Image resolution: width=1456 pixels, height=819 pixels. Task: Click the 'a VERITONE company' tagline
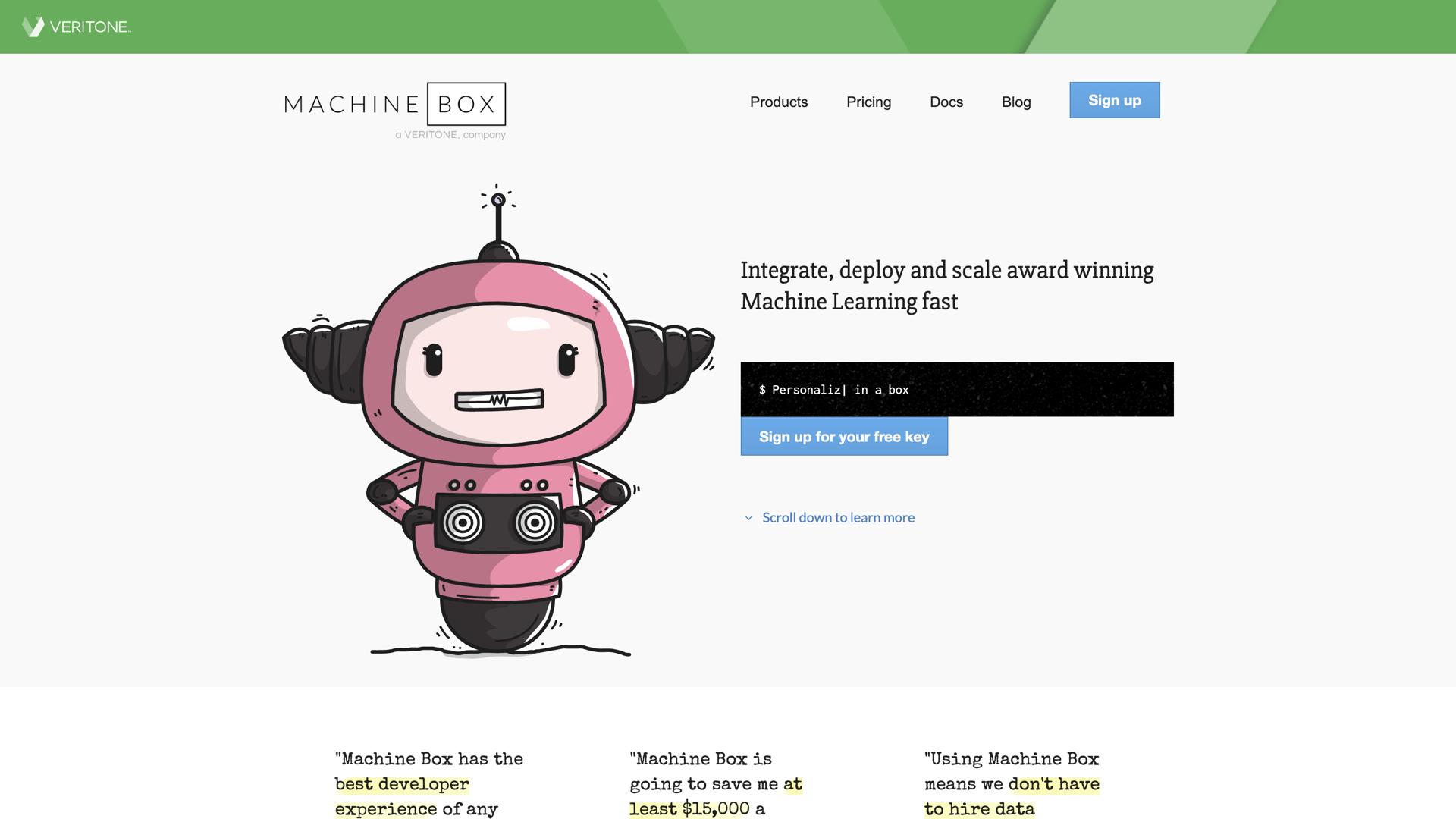450,135
